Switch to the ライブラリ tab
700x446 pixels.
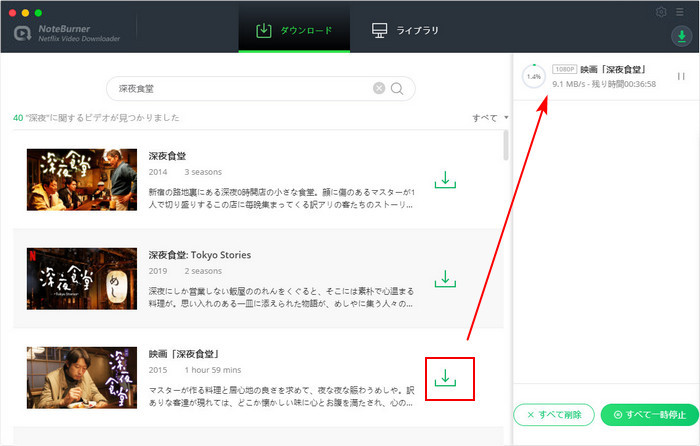pyautogui.click(x=405, y=30)
